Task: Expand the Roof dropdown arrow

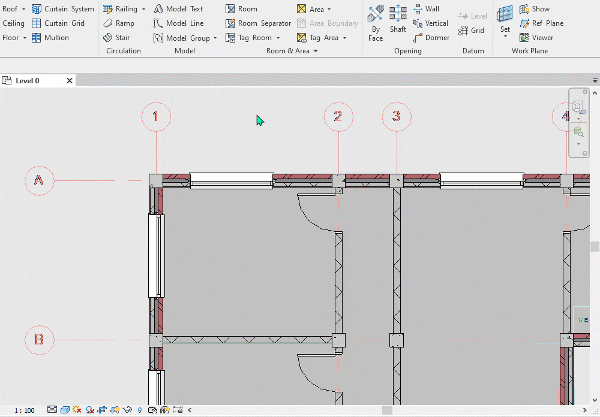Action: (x=23, y=9)
